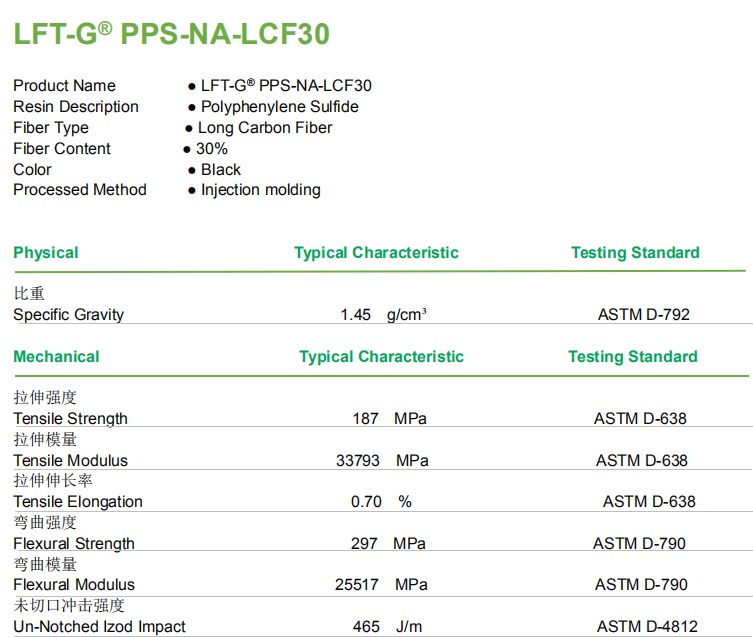The height and width of the screenshot is (637, 753).
Task: Click 'Testing Standard' heading in Physical section
Action: click(635, 253)
